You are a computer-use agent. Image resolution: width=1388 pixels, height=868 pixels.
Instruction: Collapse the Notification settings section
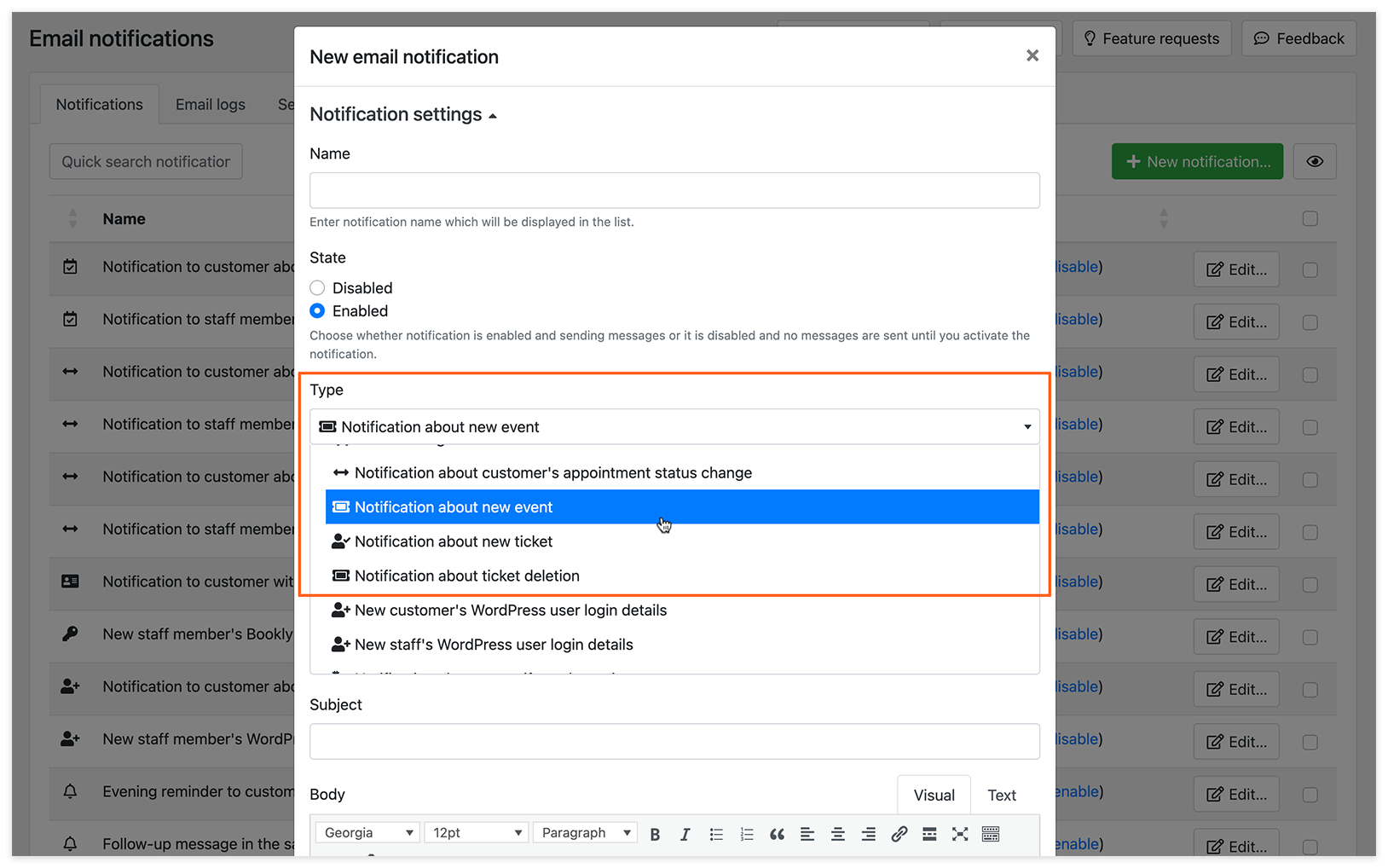tap(403, 114)
